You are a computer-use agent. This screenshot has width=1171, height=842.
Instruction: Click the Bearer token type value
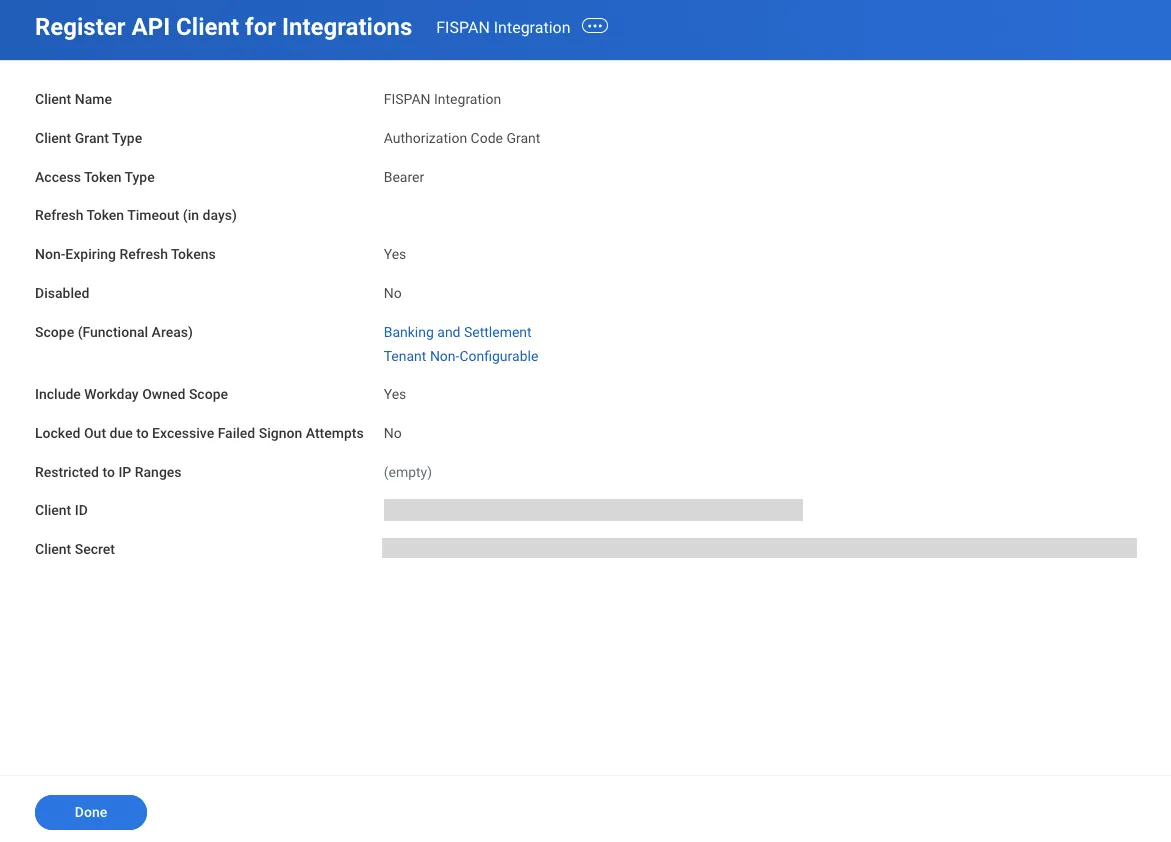point(404,177)
